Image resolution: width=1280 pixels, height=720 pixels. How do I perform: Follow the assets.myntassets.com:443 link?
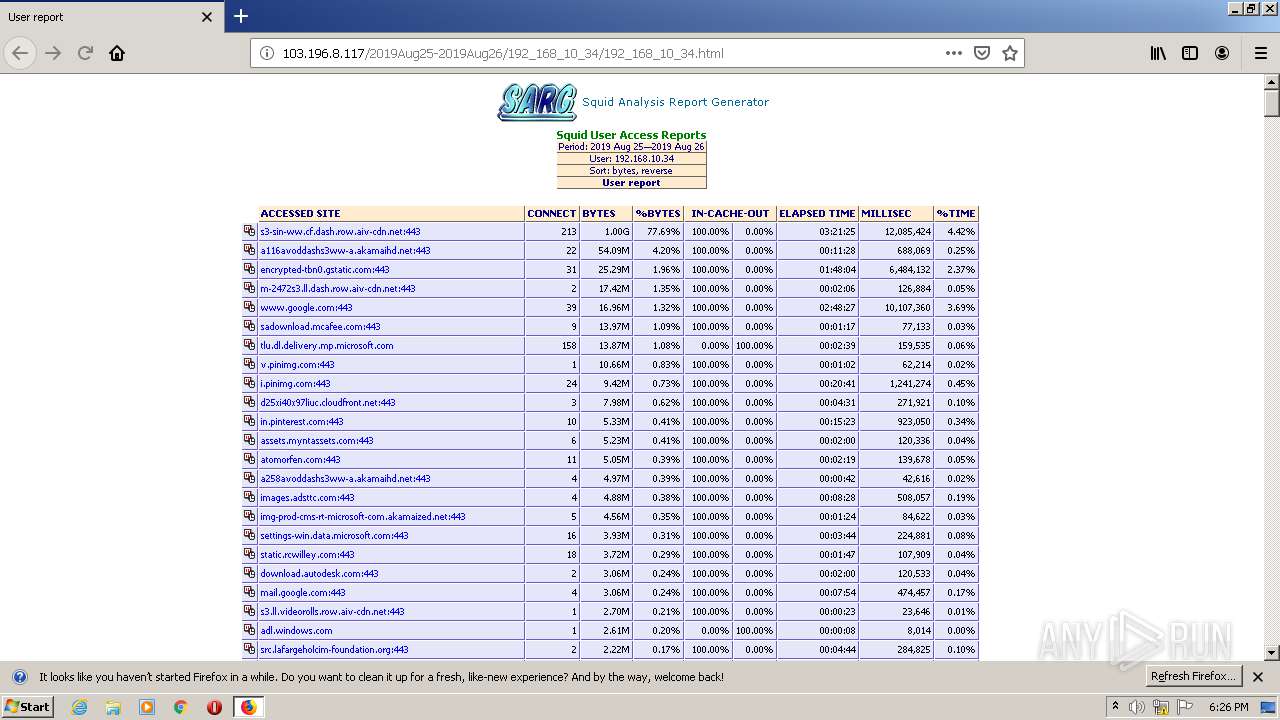pyautogui.click(x=317, y=441)
